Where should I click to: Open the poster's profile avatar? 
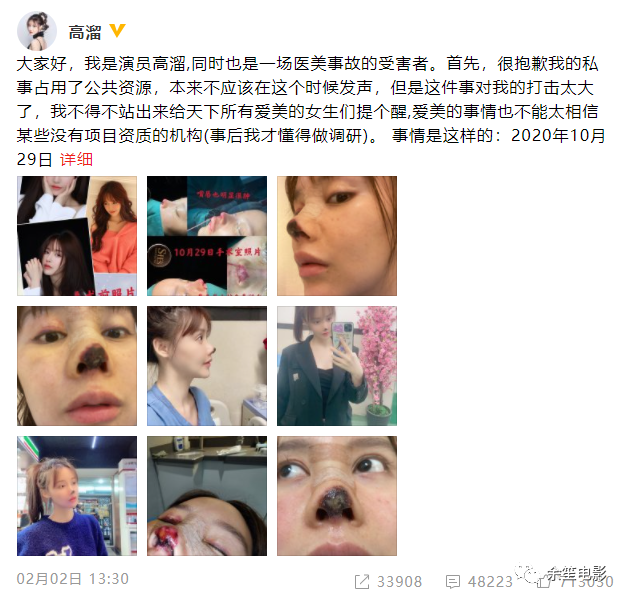37,31
